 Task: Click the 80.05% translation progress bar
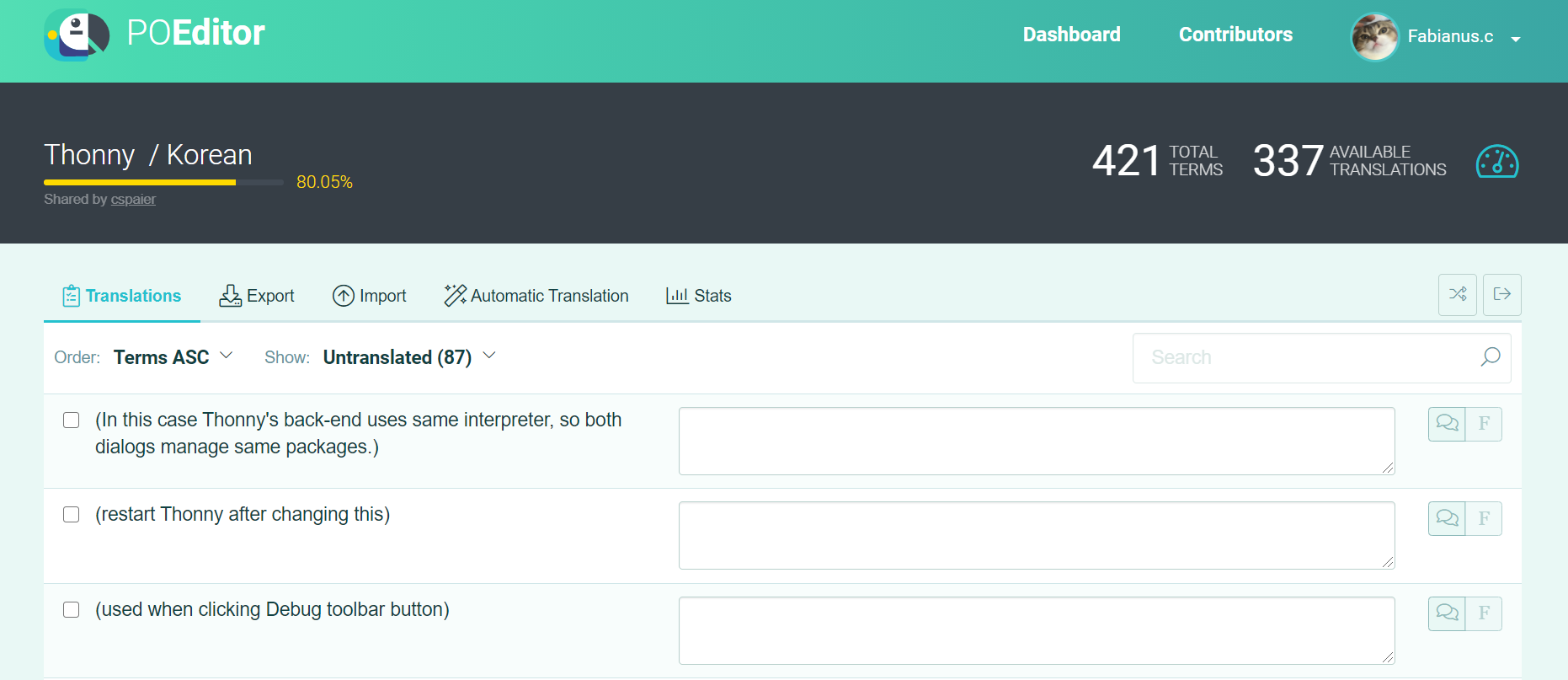163,182
